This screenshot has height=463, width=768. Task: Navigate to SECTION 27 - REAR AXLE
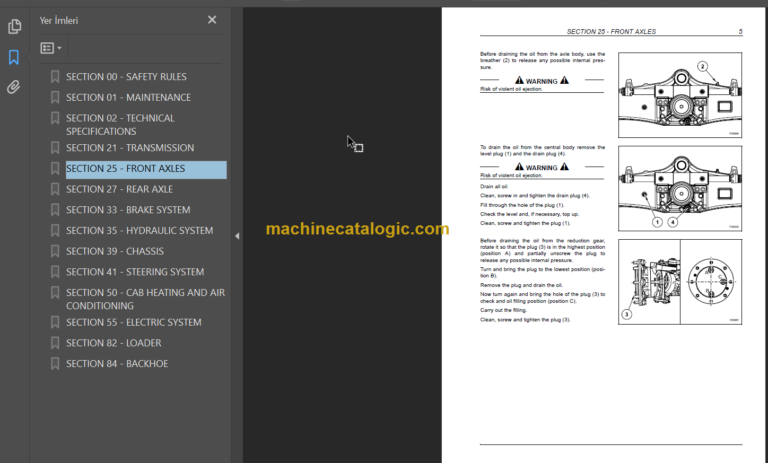click(120, 189)
